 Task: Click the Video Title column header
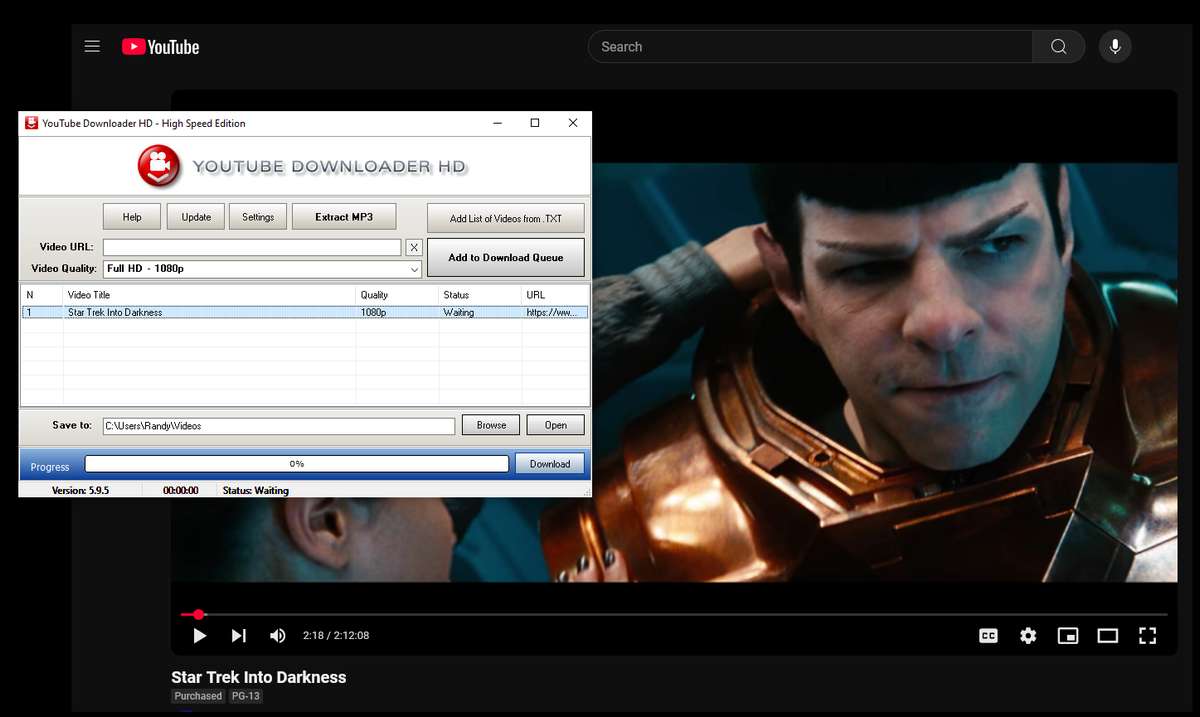coord(209,295)
